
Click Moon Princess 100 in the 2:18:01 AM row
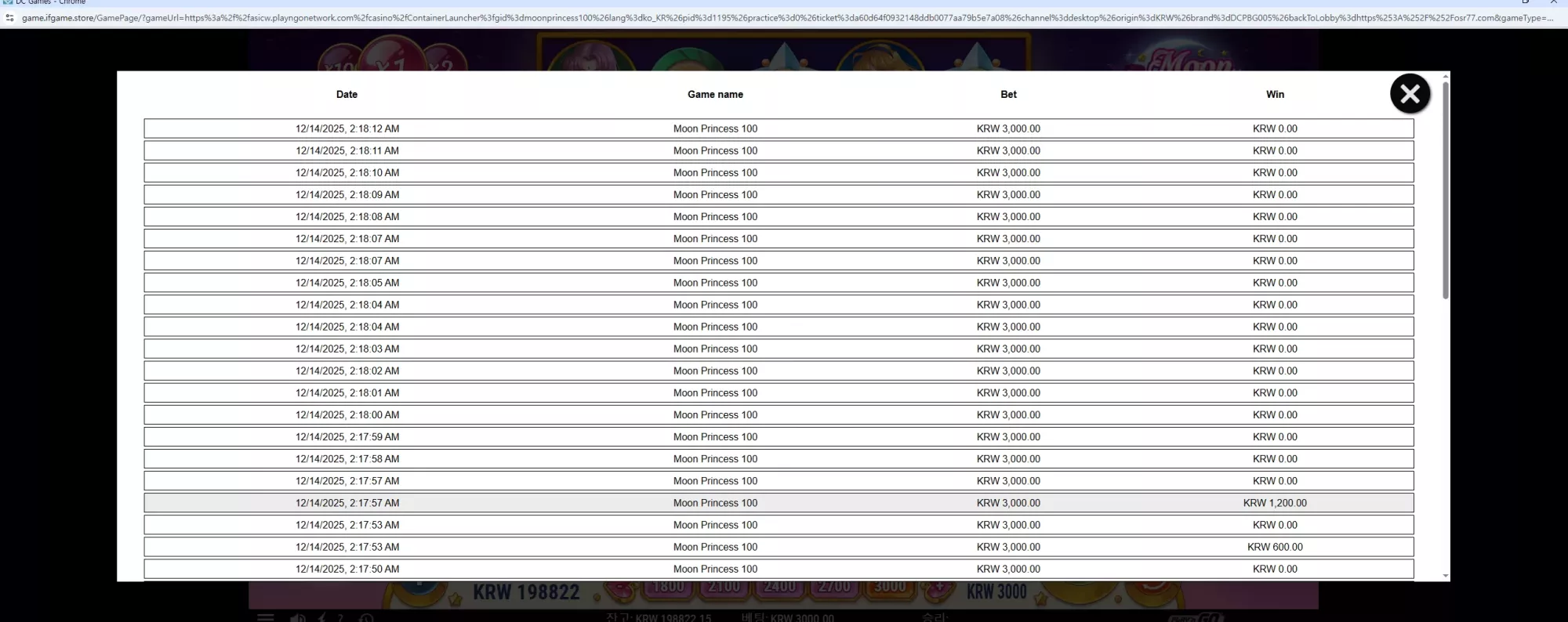click(715, 393)
